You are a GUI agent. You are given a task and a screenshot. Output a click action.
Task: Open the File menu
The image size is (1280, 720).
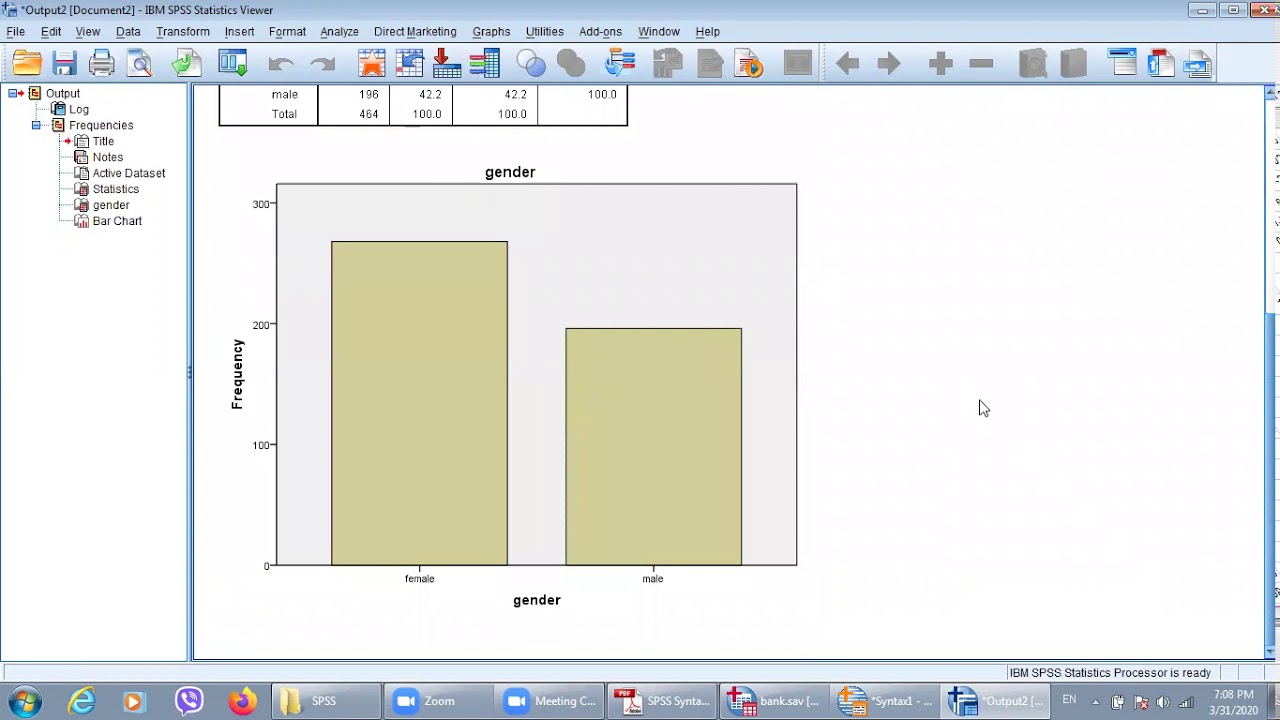[x=16, y=32]
